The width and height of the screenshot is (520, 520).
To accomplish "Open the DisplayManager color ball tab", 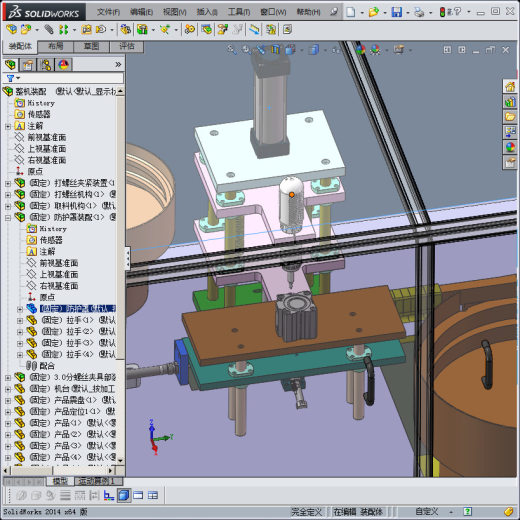I will [63, 64].
